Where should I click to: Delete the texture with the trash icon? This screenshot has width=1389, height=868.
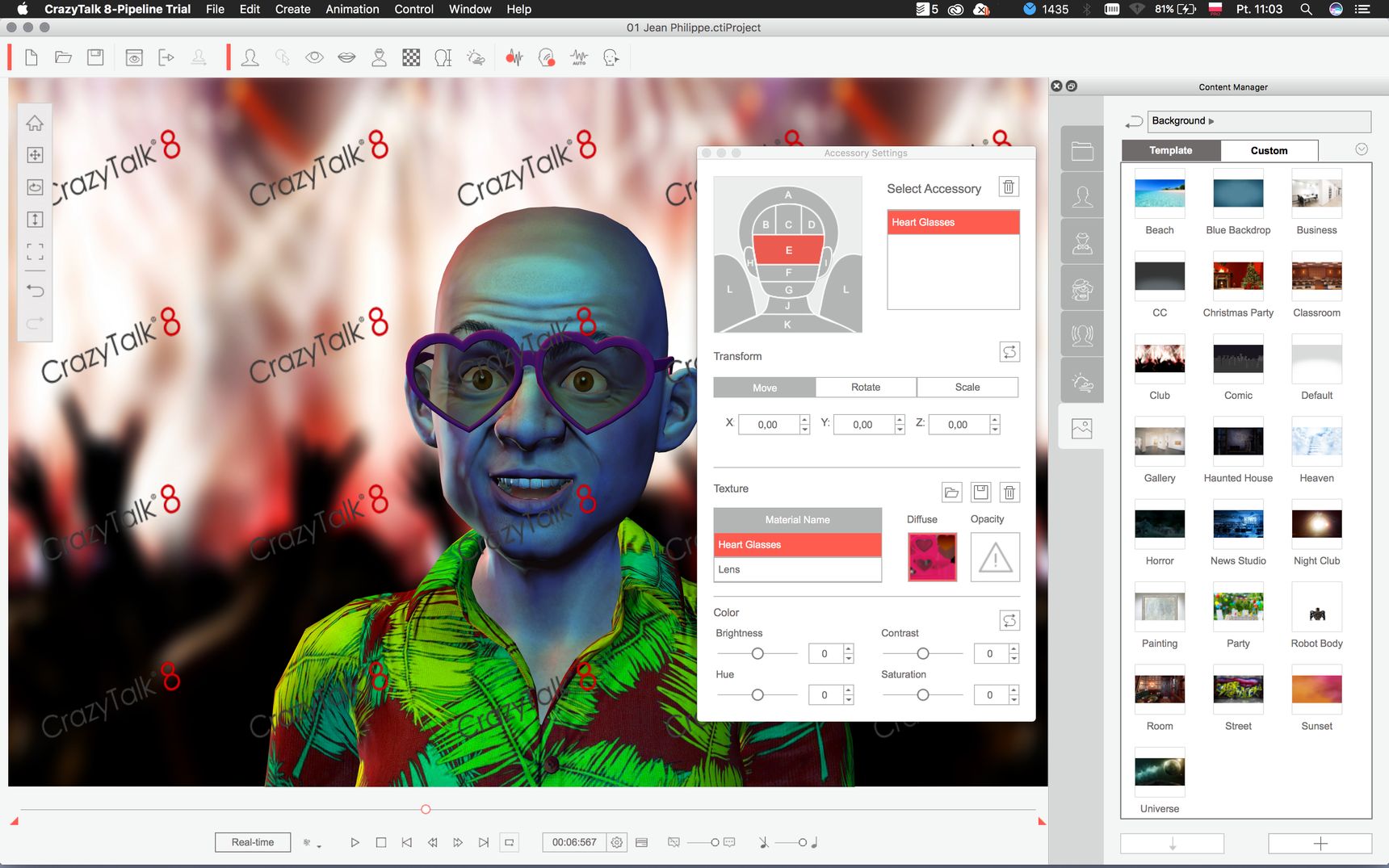click(1009, 492)
